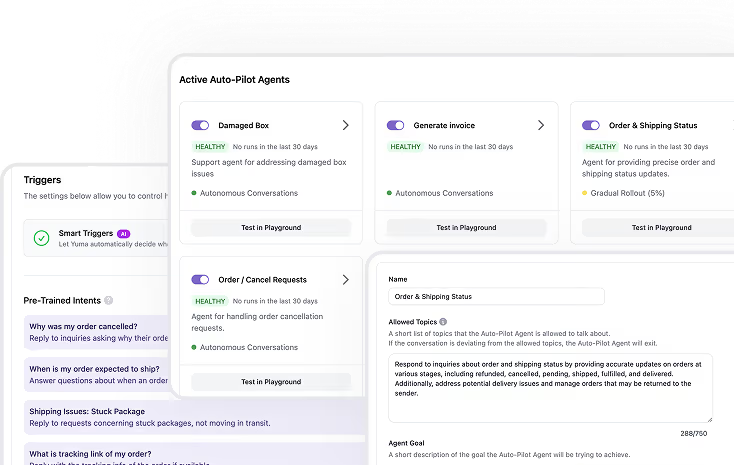Click the Smart Triggers green check icon
This screenshot has height=465, width=734.
[42, 238]
